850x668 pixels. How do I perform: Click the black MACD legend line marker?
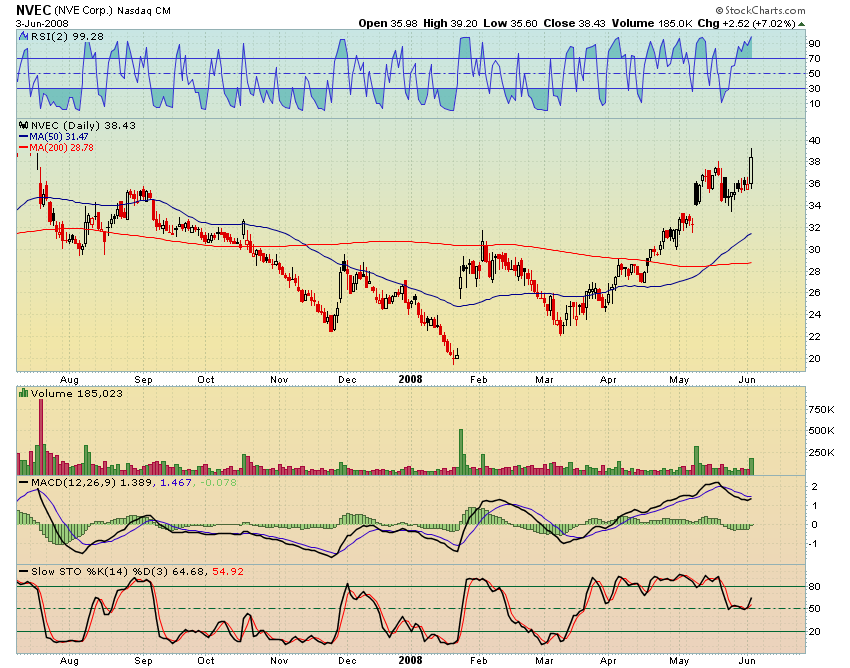[23, 482]
